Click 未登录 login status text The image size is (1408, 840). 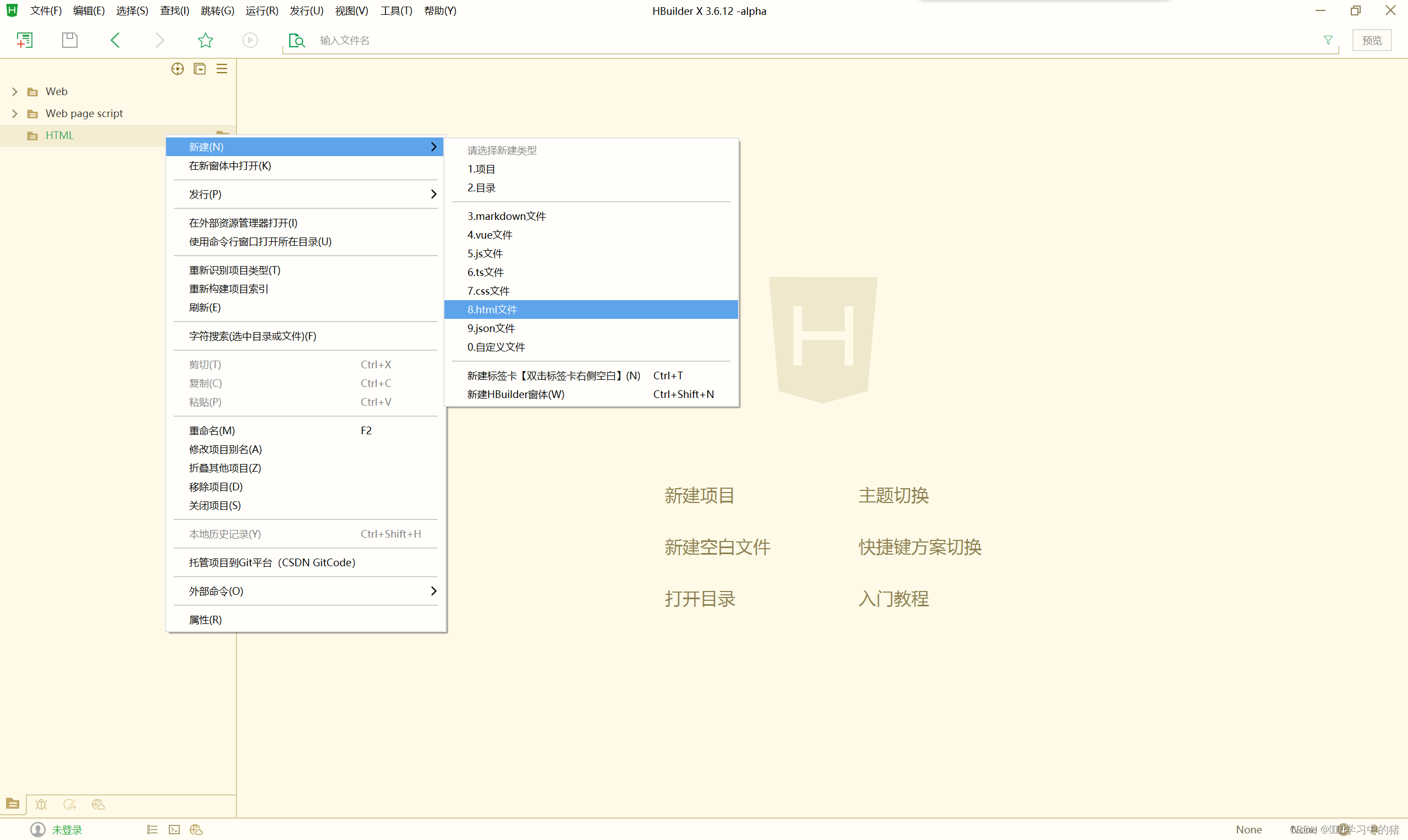[x=67, y=830]
